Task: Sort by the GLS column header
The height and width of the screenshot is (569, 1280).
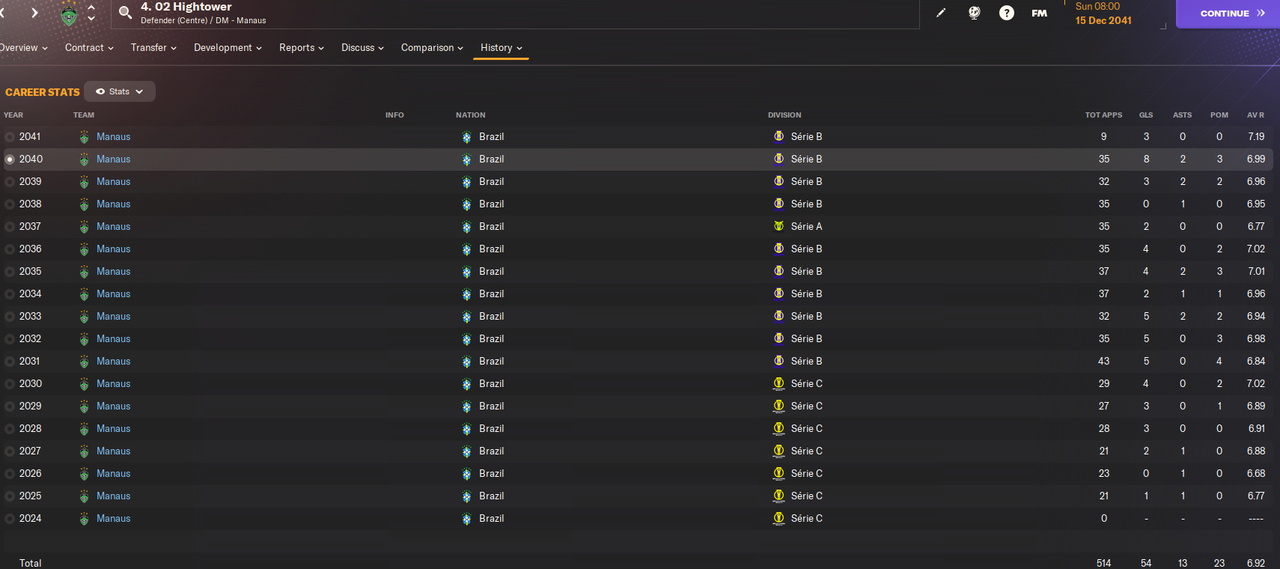Action: point(1146,115)
